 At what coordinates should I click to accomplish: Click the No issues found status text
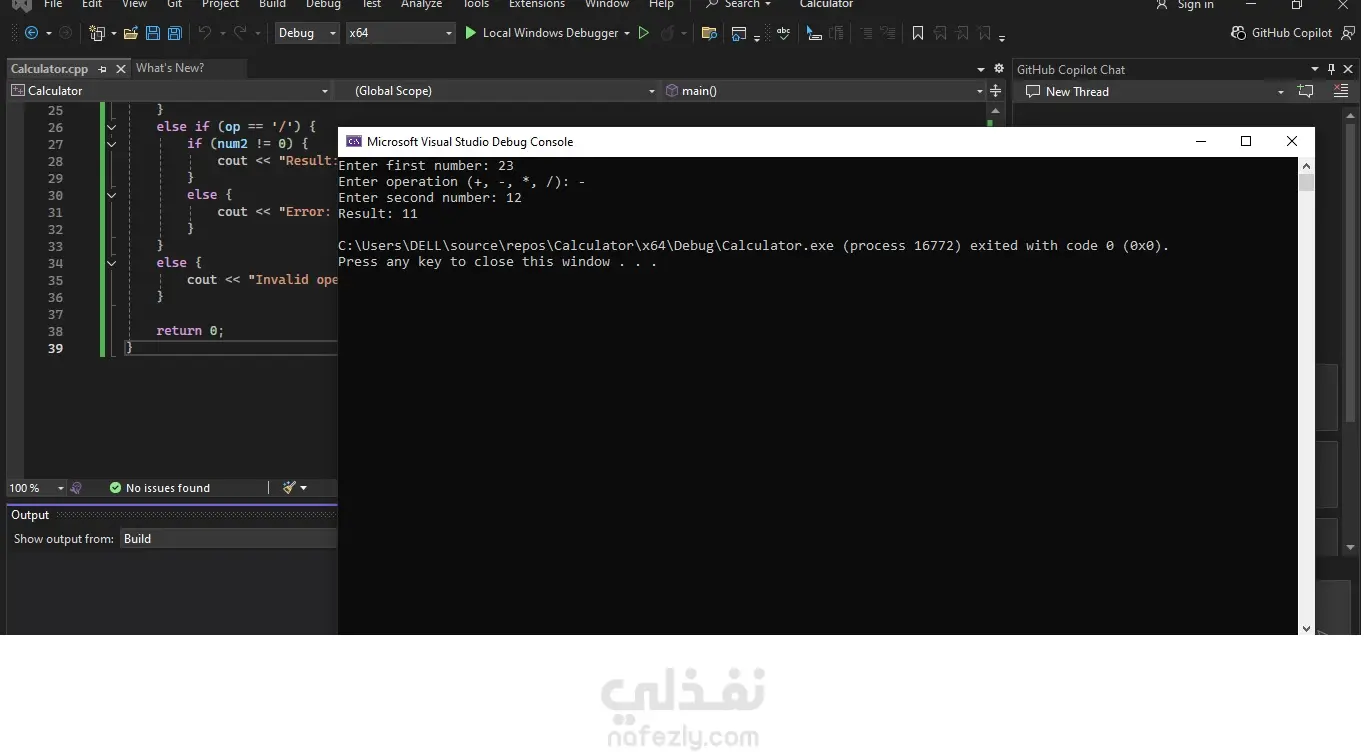click(168, 488)
